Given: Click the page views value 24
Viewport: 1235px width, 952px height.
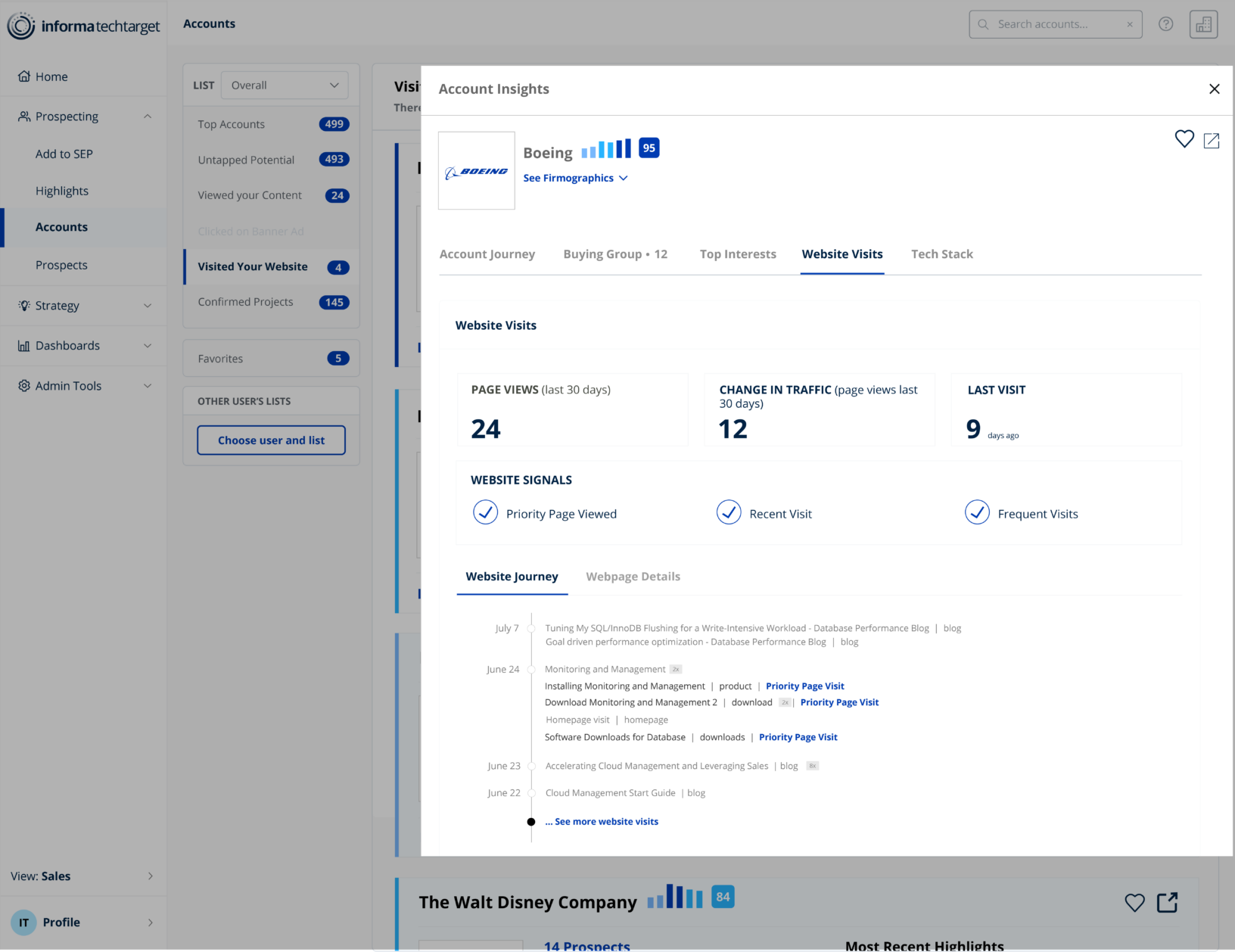Looking at the screenshot, I should point(486,429).
